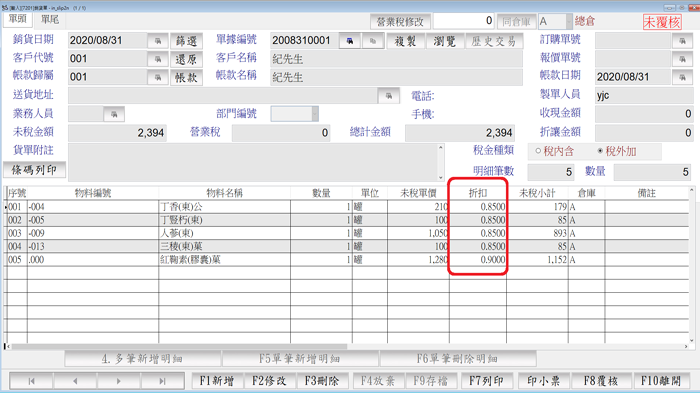700x393 pixels.
Task: Click lookup icon at 送貨地址 field end
Action: (388, 96)
